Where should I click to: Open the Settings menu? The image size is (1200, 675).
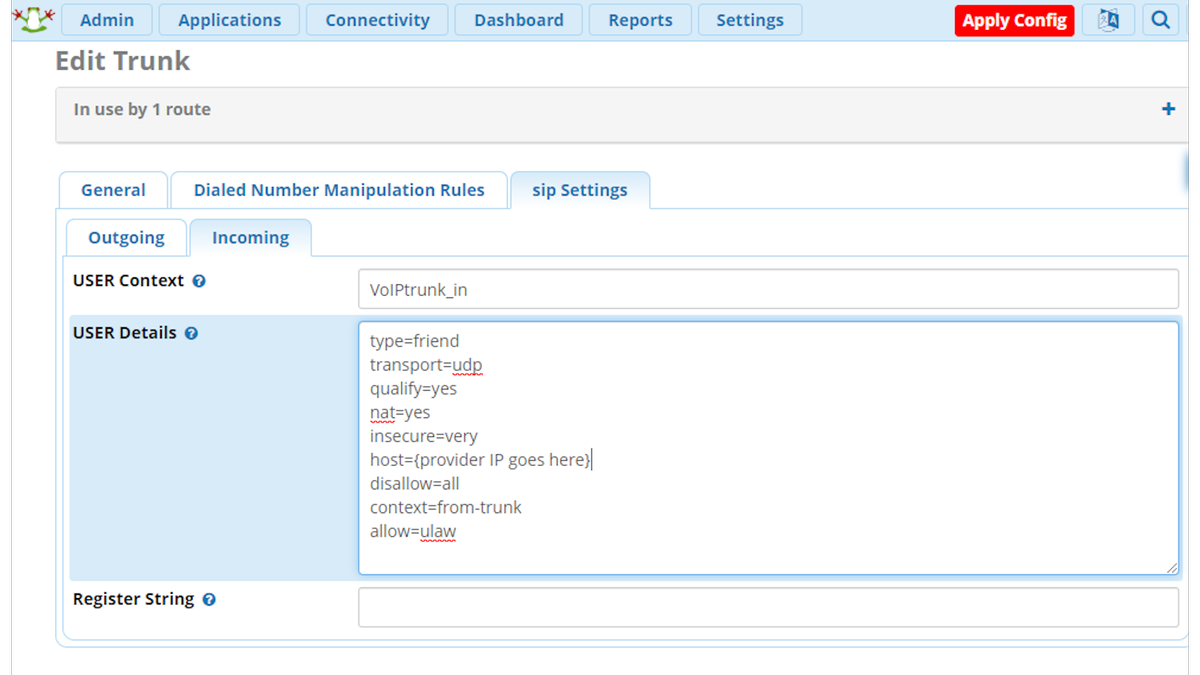pyautogui.click(x=750, y=19)
